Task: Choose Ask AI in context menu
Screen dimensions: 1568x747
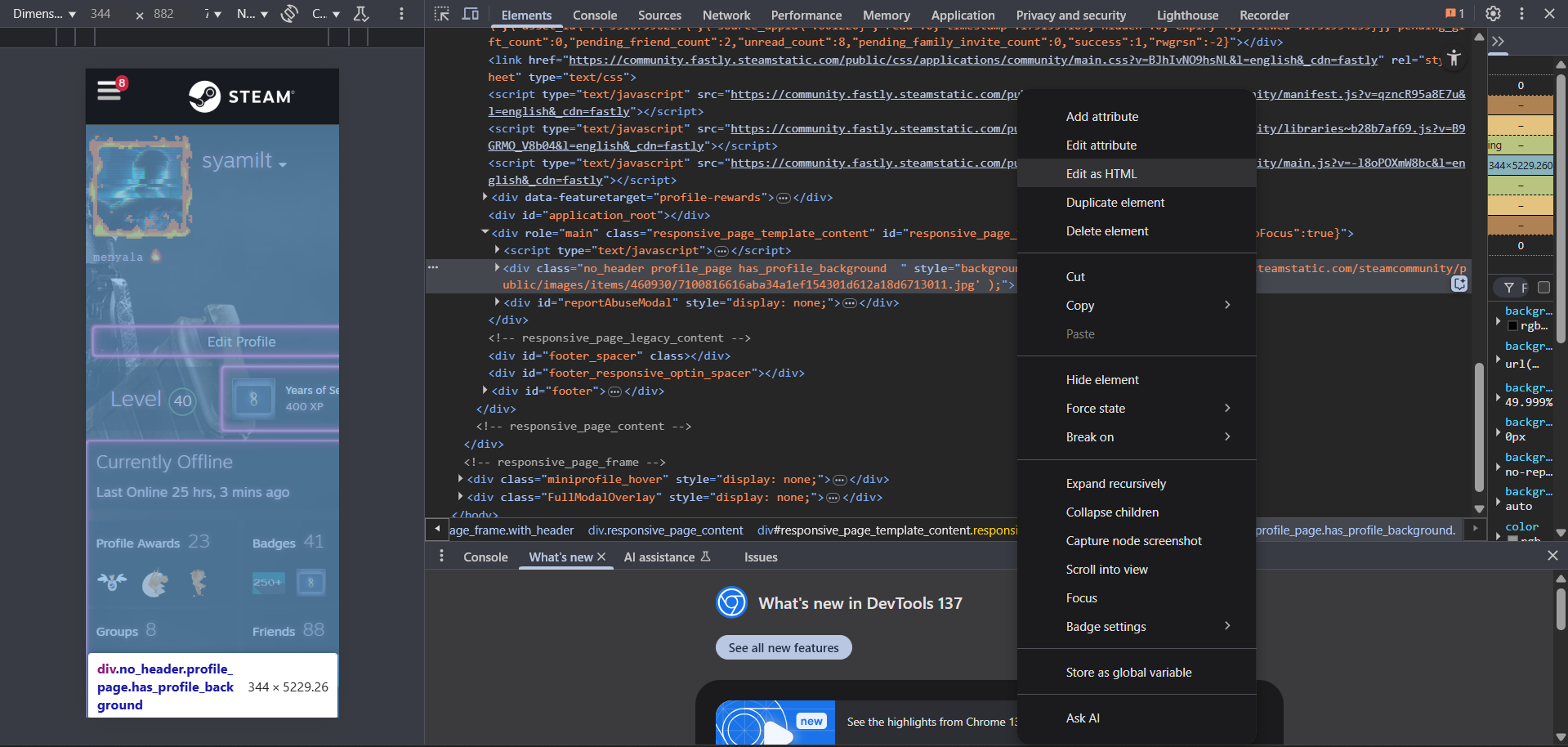Action: 1137,718
